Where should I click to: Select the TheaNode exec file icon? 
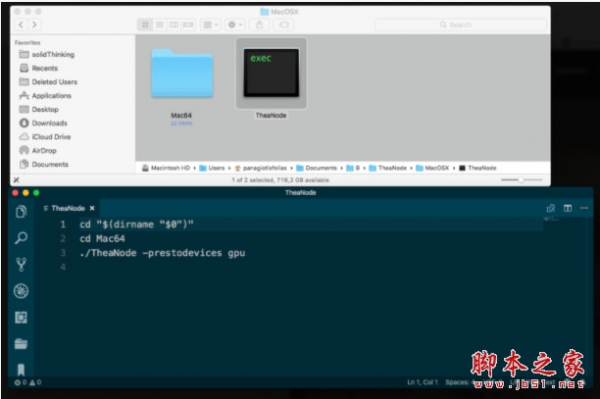[x=271, y=73]
